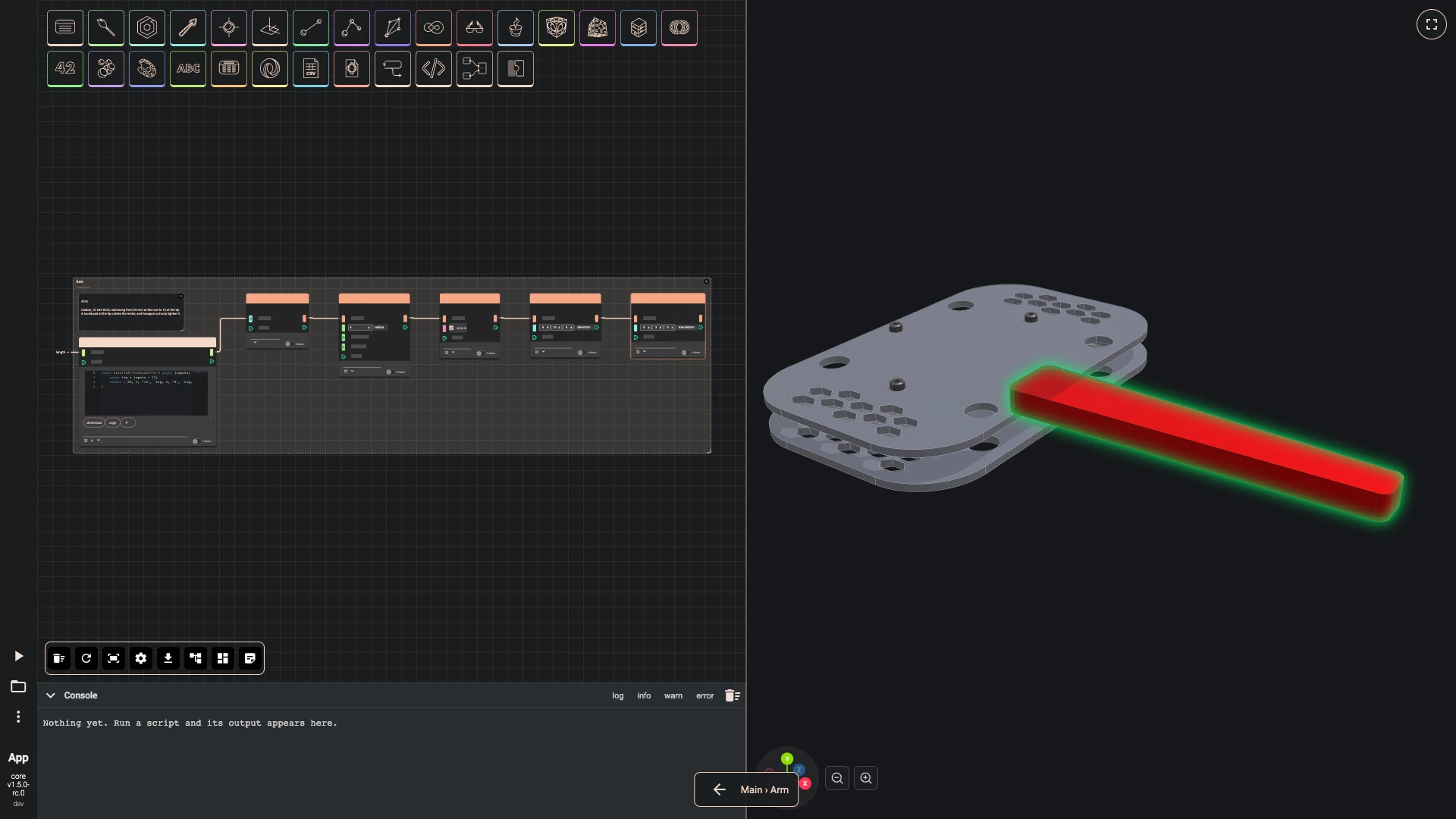Toggle Hidden switch on radius node
The width and height of the screenshot is (1456, 819).
coord(390,372)
